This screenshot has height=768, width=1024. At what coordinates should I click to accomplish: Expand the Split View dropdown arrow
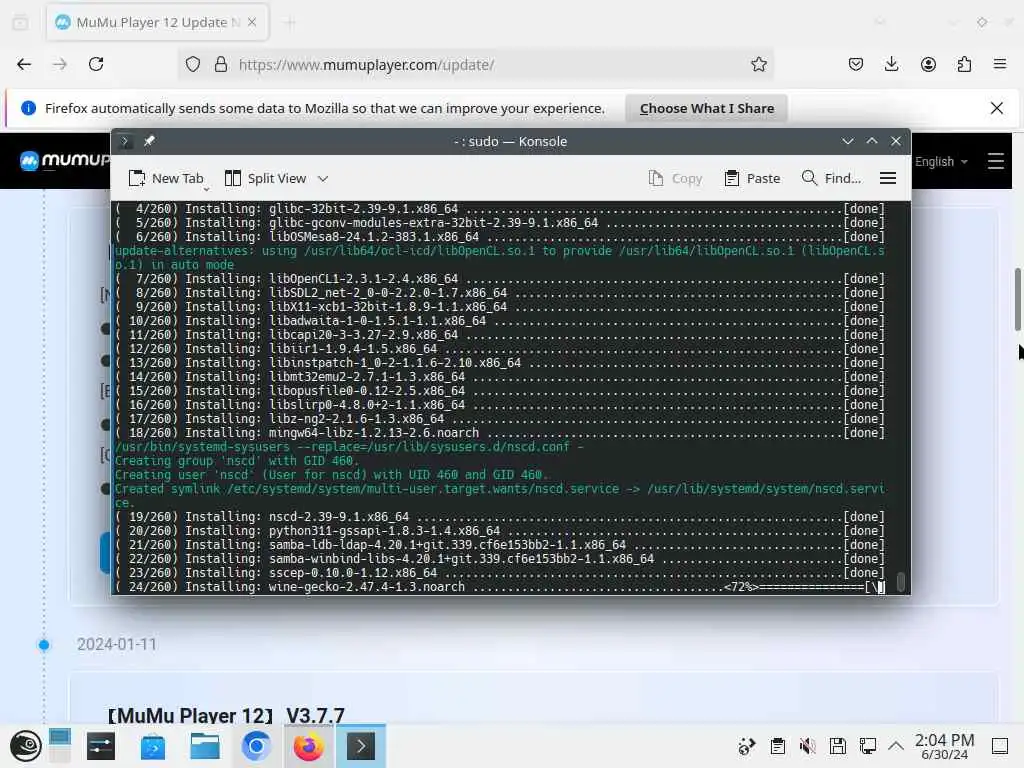pyautogui.click(x=323, y=178)
